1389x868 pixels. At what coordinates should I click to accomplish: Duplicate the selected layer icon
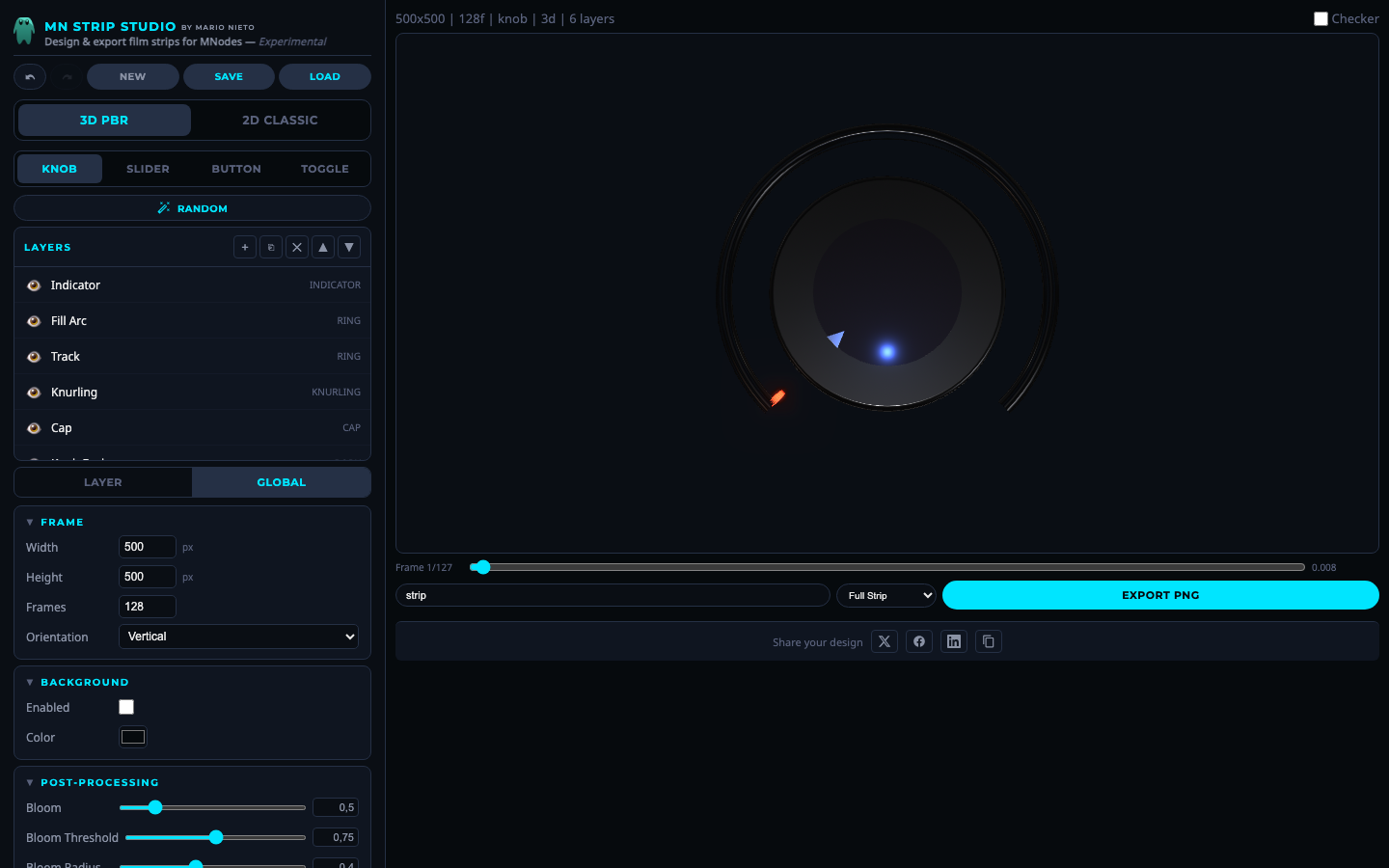click(271, 248)
